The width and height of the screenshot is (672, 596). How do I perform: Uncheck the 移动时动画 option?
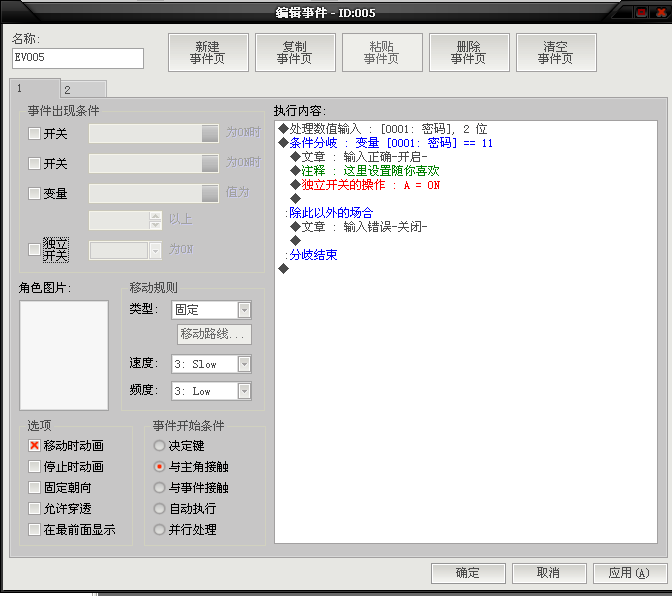[34, 446]
